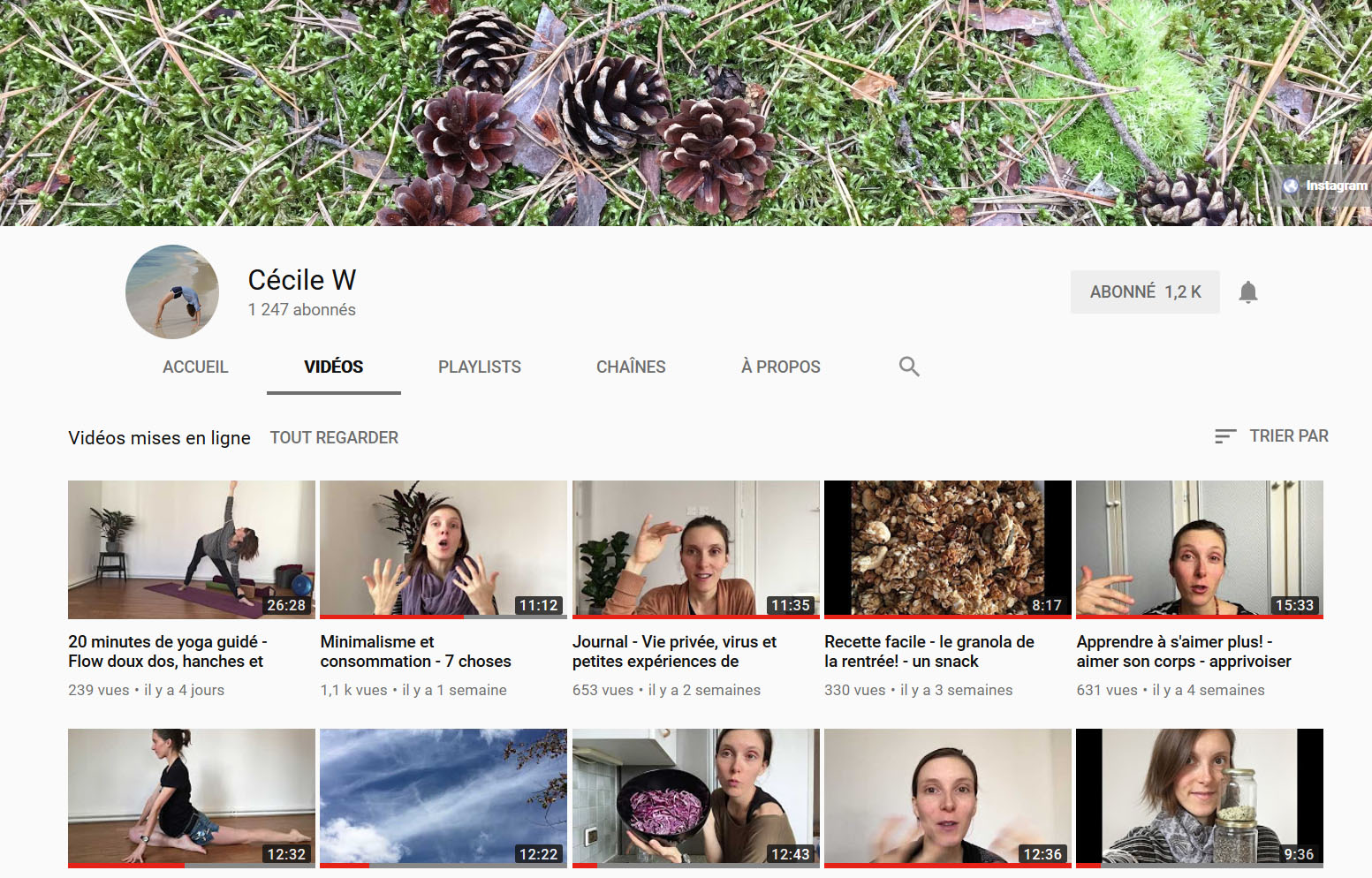
Task: Play the granola recipe video thumbnail
Action: point(948,549)
